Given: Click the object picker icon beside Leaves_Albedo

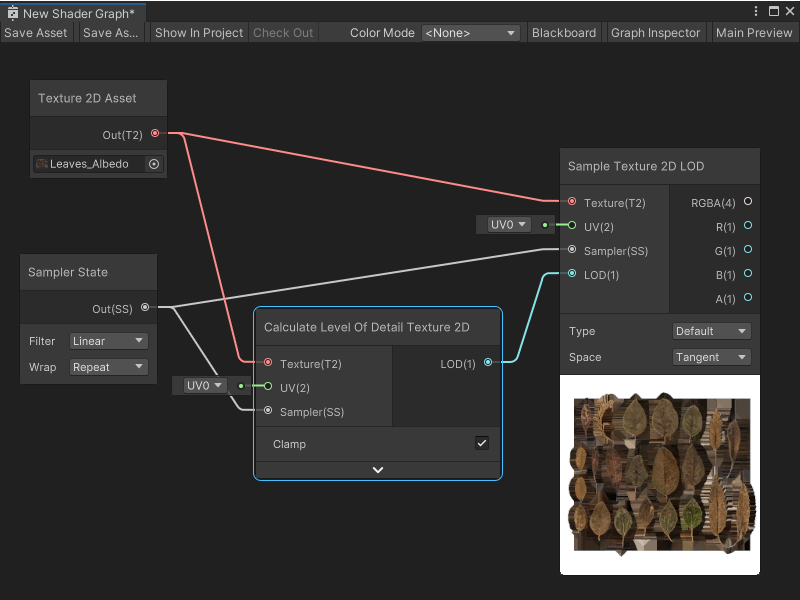Looking at the screenshot, I should click(x=154, y=164).
